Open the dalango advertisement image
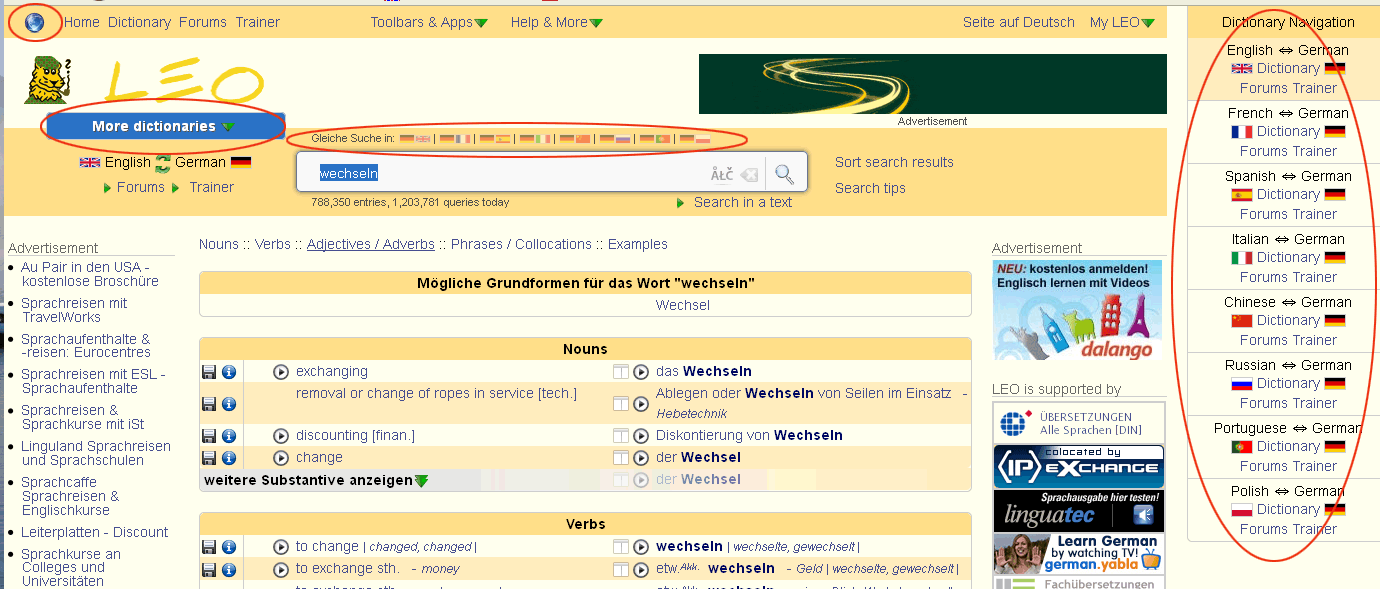Viewport: 1380px width, 589px height. (x=1077, y=310)
